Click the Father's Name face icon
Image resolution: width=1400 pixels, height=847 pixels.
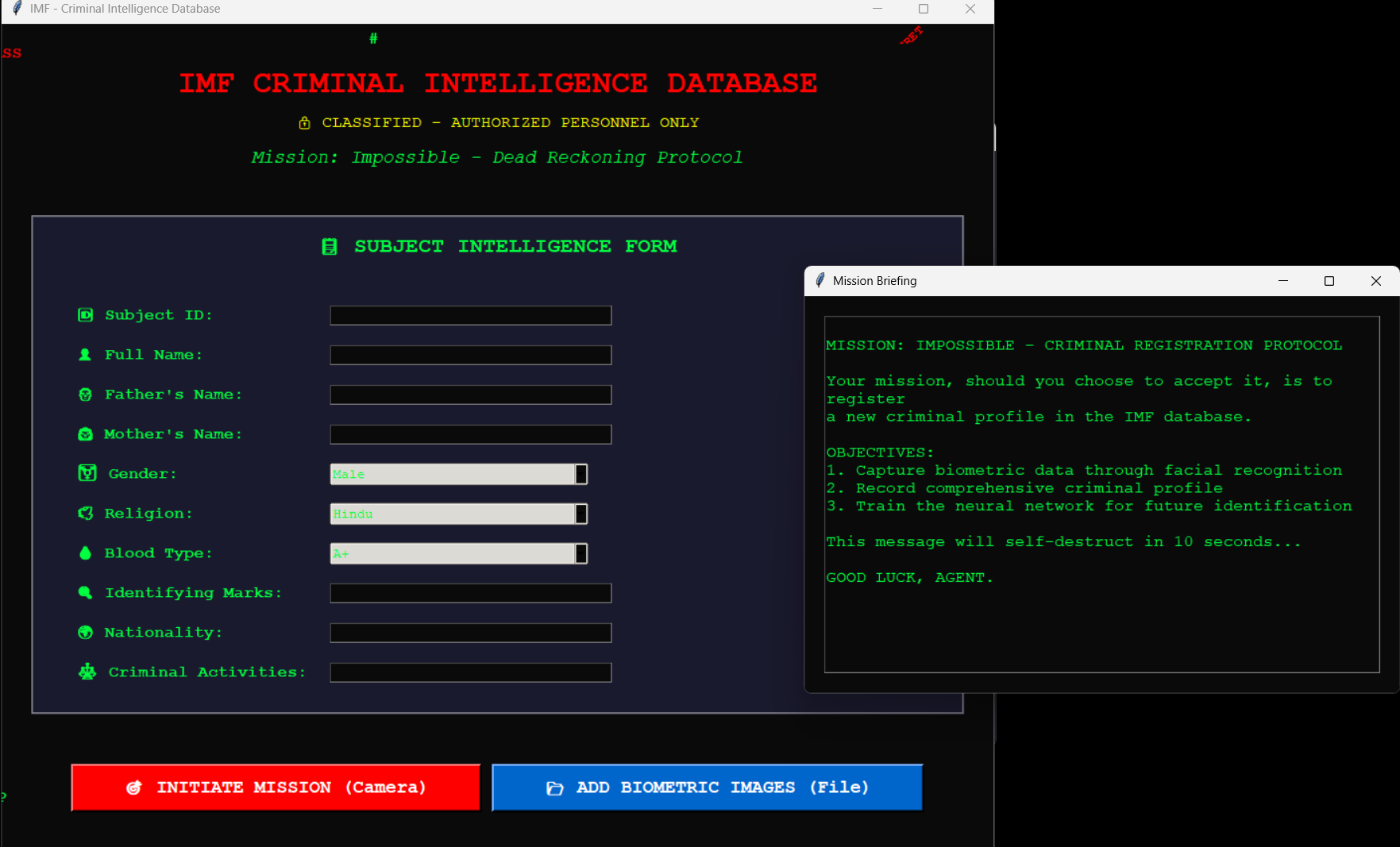(x=85, y=395)
